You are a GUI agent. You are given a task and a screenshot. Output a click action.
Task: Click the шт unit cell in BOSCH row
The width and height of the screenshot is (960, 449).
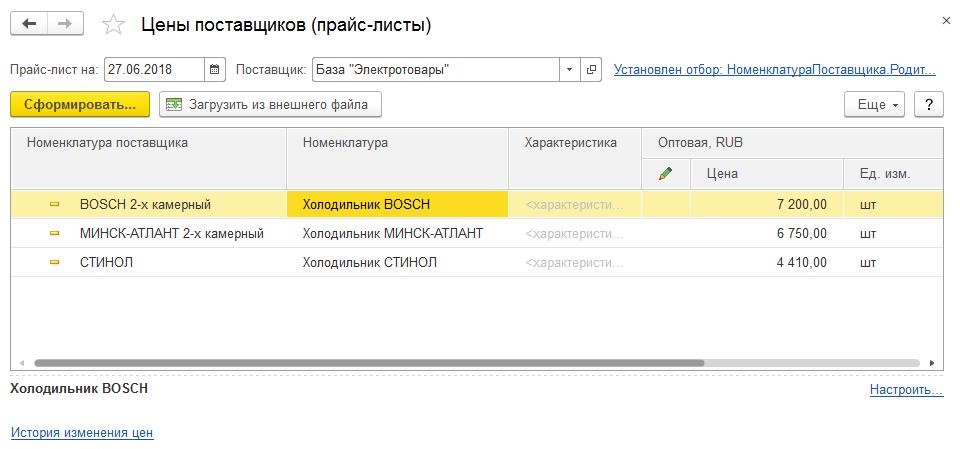coord(893,204)
